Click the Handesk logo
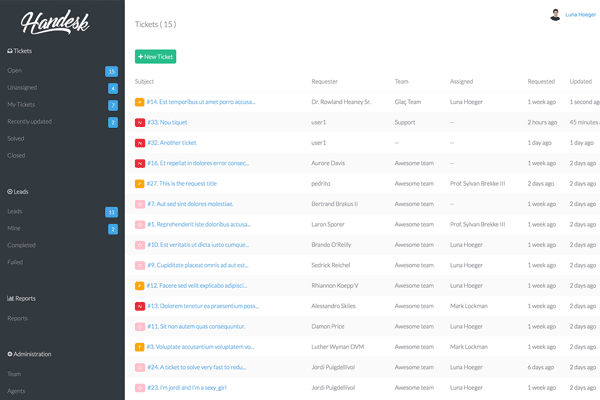The image size is (600, 400). click(55, 22)
